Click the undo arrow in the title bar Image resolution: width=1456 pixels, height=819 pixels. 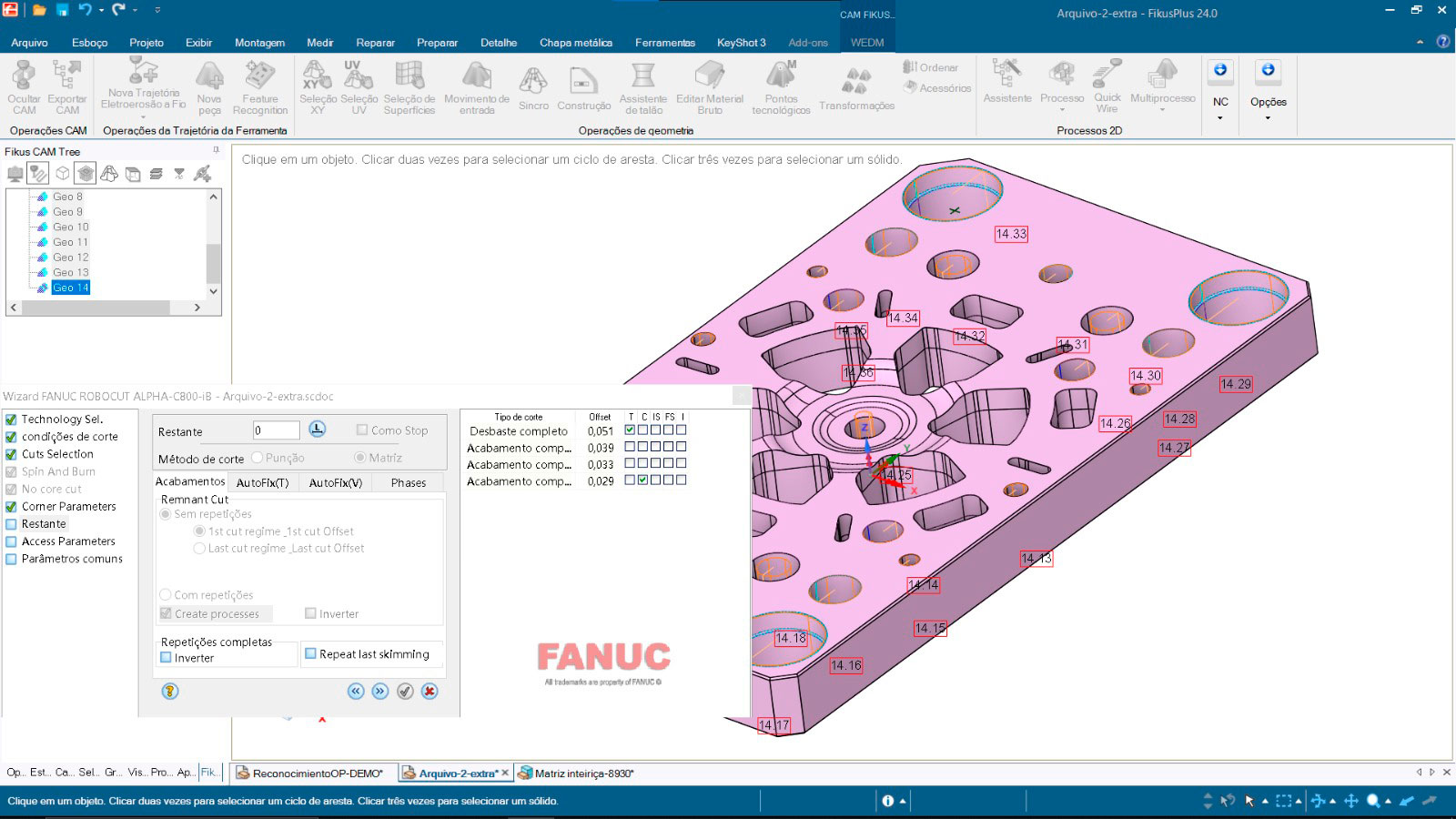[x=85, y=10]
